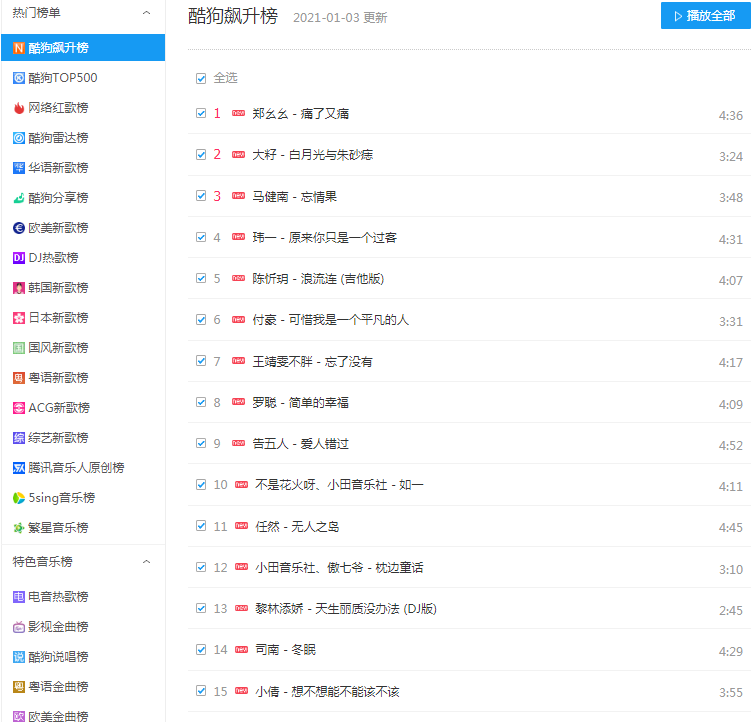Switch to the 华语新歌榜 chart
The image size is (754, 722).
tap(58, 168)
